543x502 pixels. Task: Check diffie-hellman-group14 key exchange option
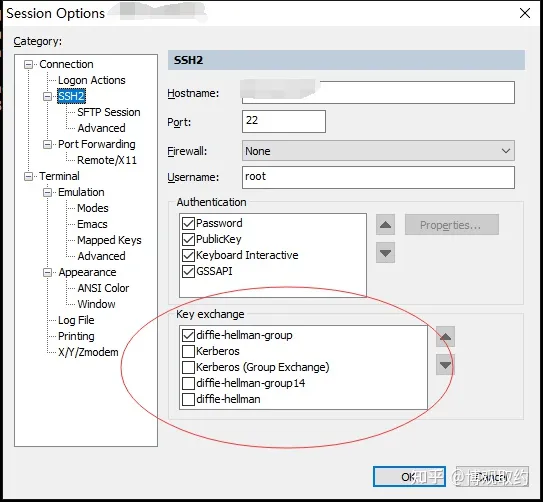188,383
